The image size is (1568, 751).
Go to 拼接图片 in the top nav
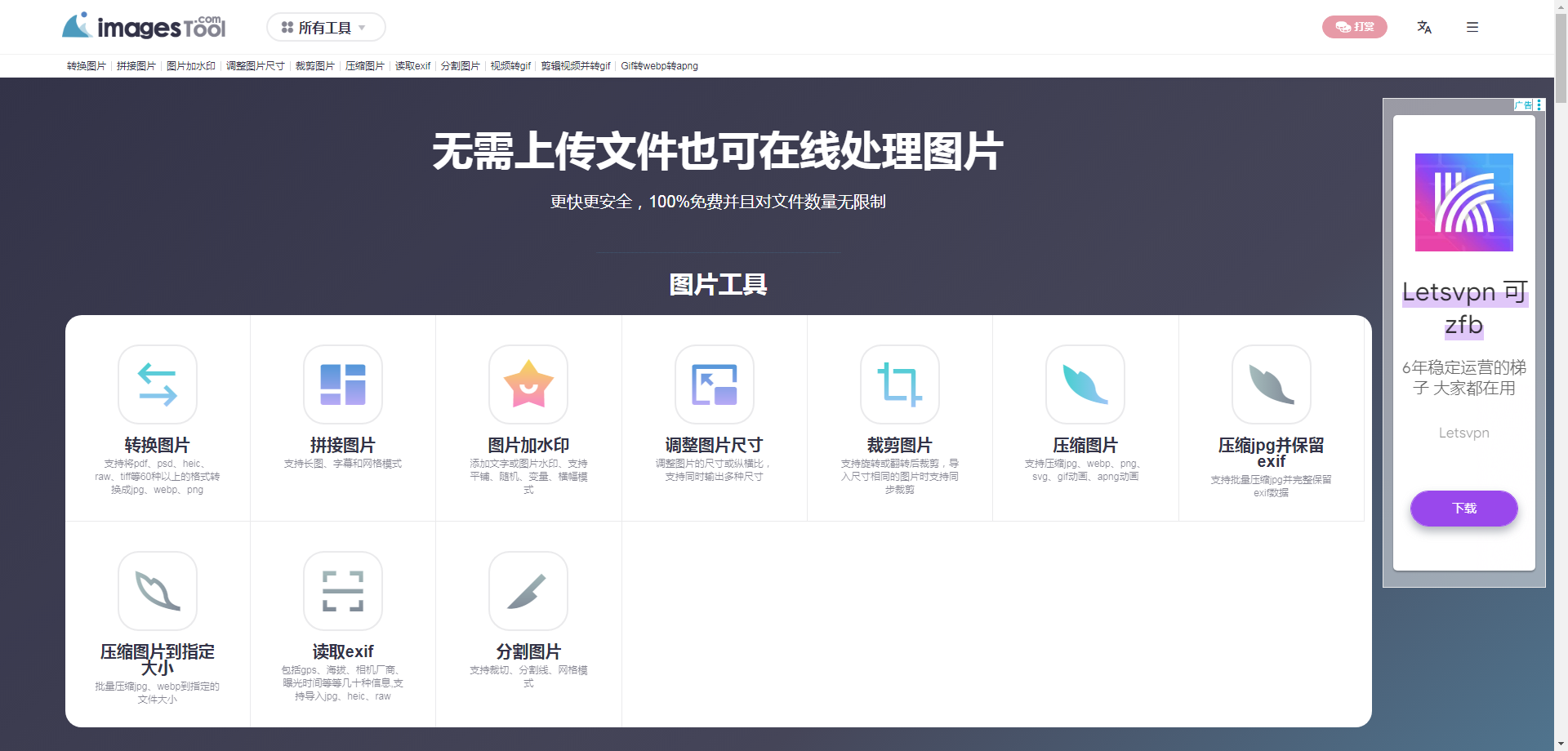(x=136, y=66)
